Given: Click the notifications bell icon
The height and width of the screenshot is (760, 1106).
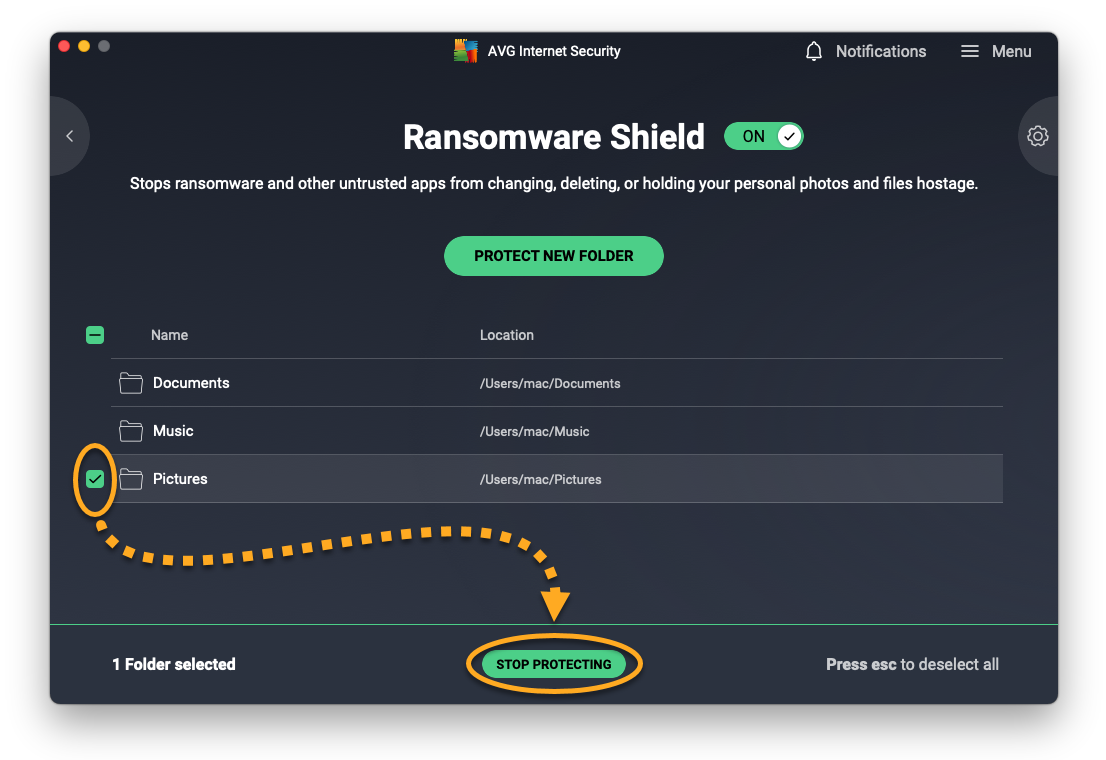Looking at the screenshot, I should coord(814,51).
